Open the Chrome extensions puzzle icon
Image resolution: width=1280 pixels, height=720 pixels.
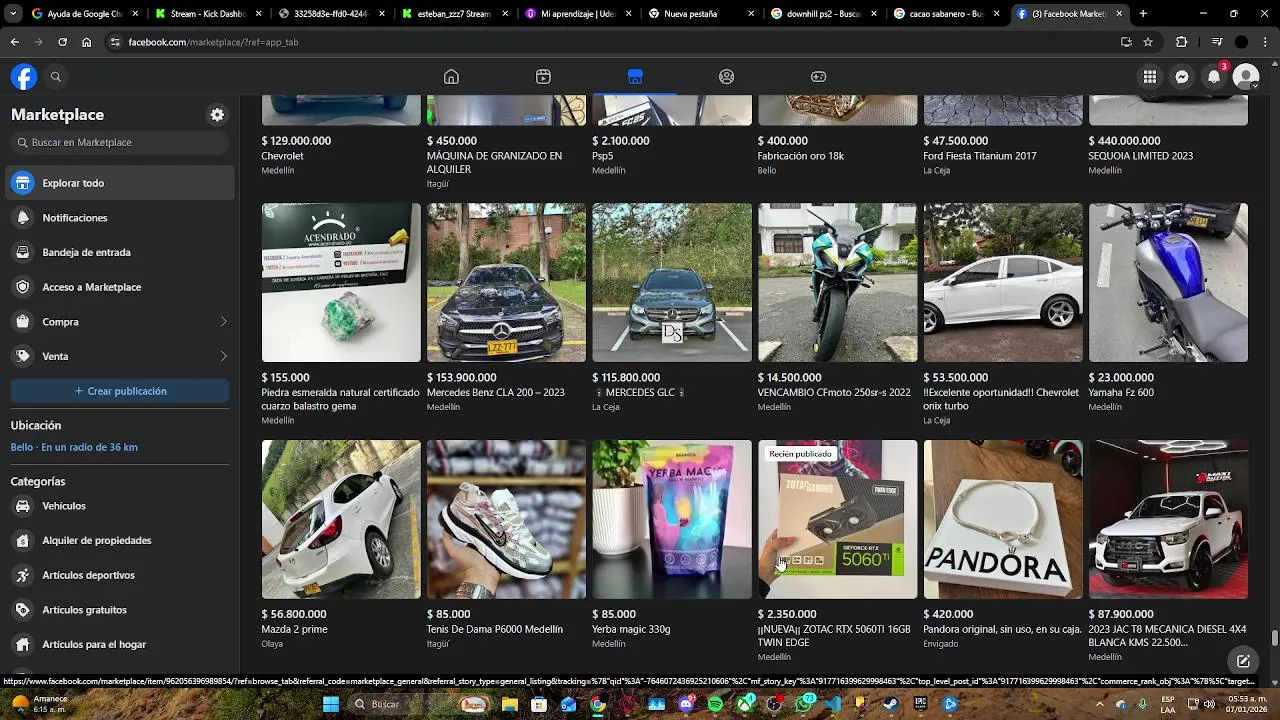pos(1182,42)
